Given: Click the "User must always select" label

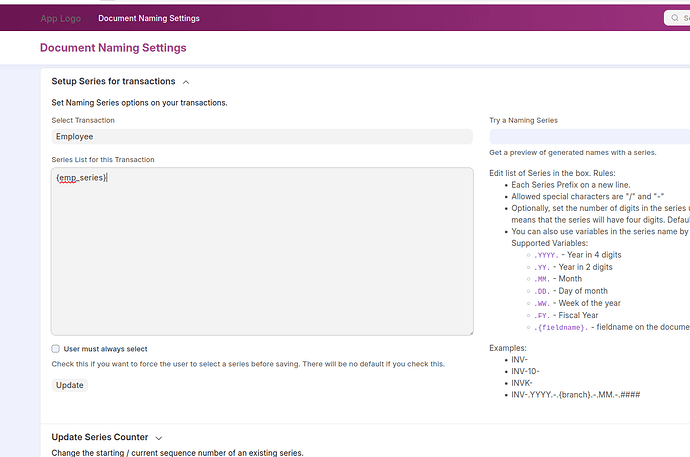Looking at the screenshot, I should [105, 349].
